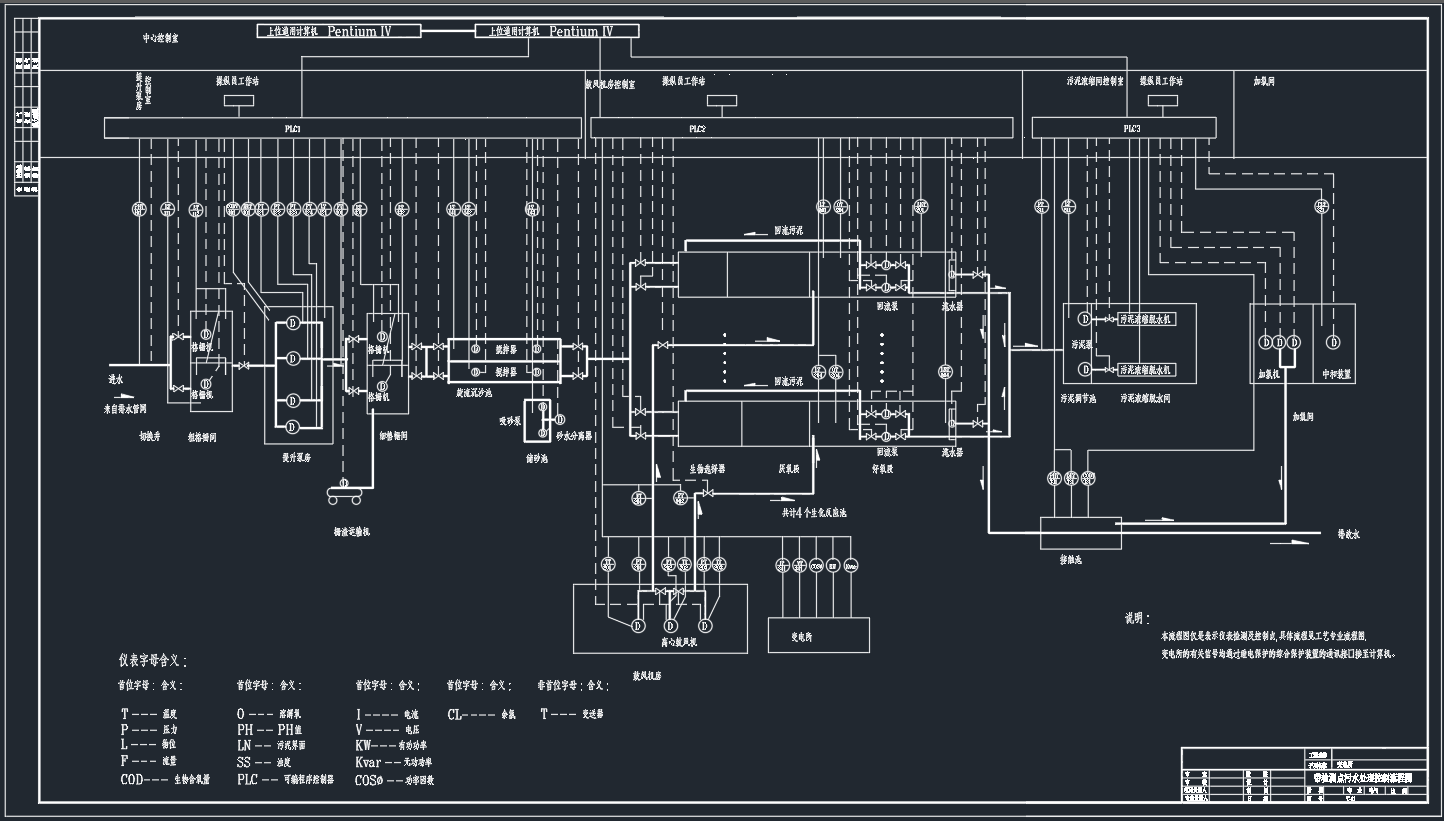The width and height of the screenshot is (1444, 821).
Task: Select the motor symbol in 中和装置 box
Action: (1332, 342)
